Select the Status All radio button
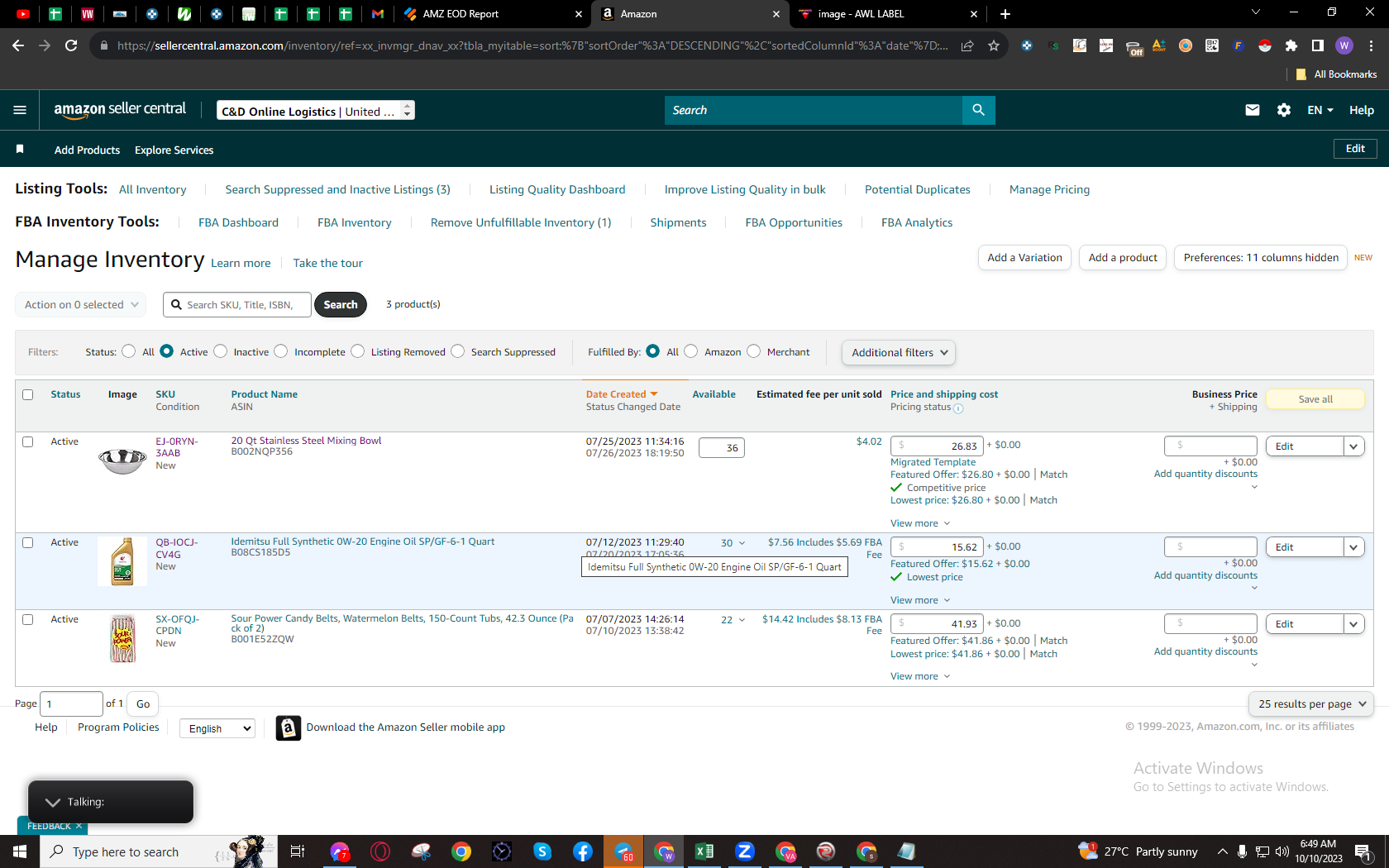The height and width of the screenshot is (868, 1389). pos(129,351)
